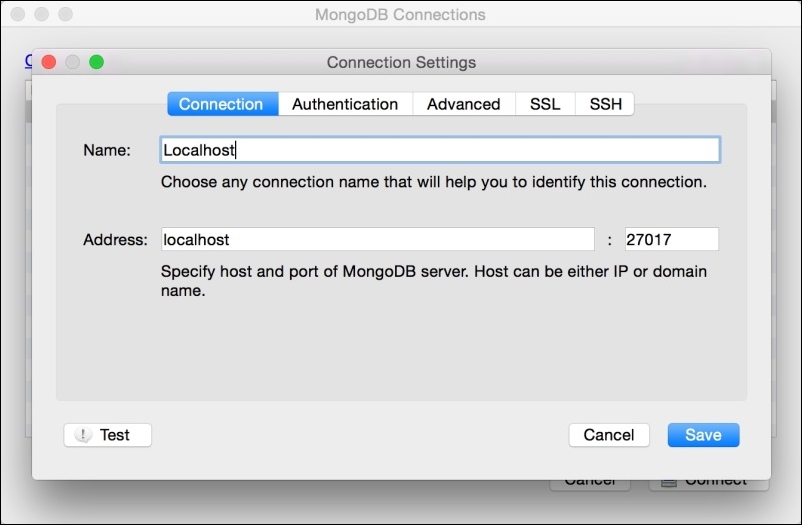The width and height of the screenshot is (802, 525).
Task: Click the Name input field
Action: pos(440,150)
